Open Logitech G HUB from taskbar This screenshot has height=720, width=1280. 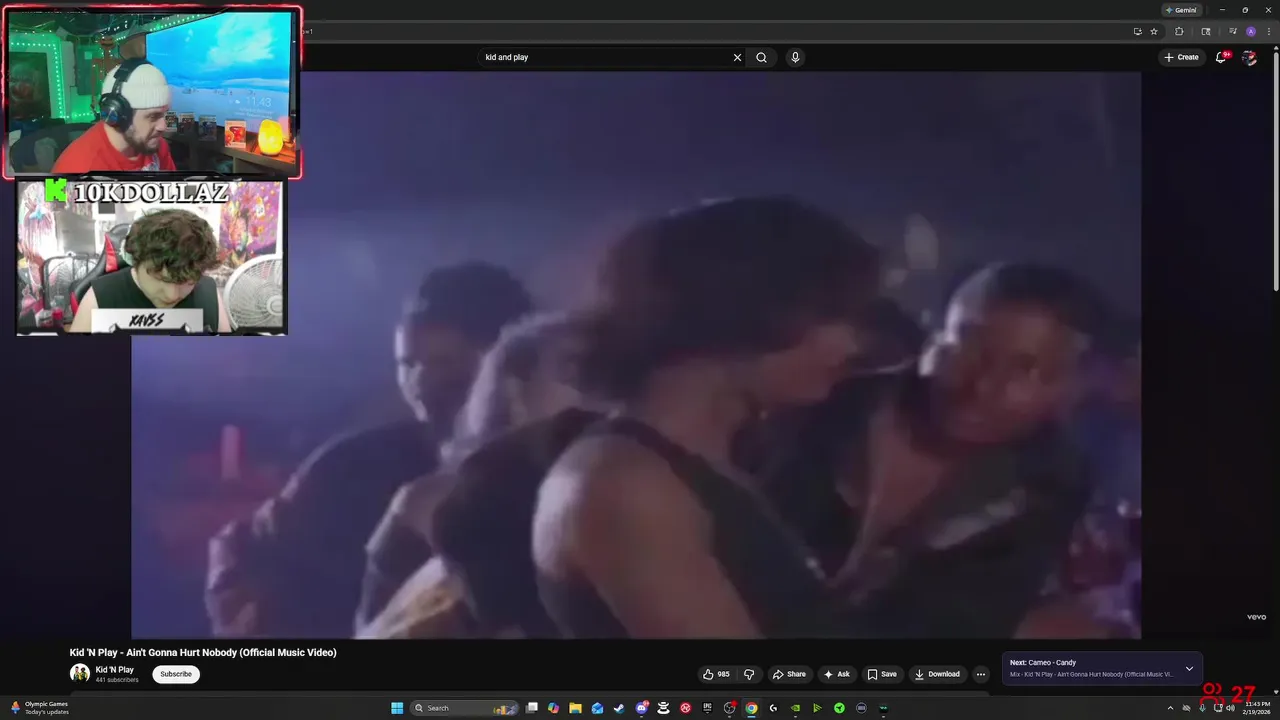pos(773,708)
